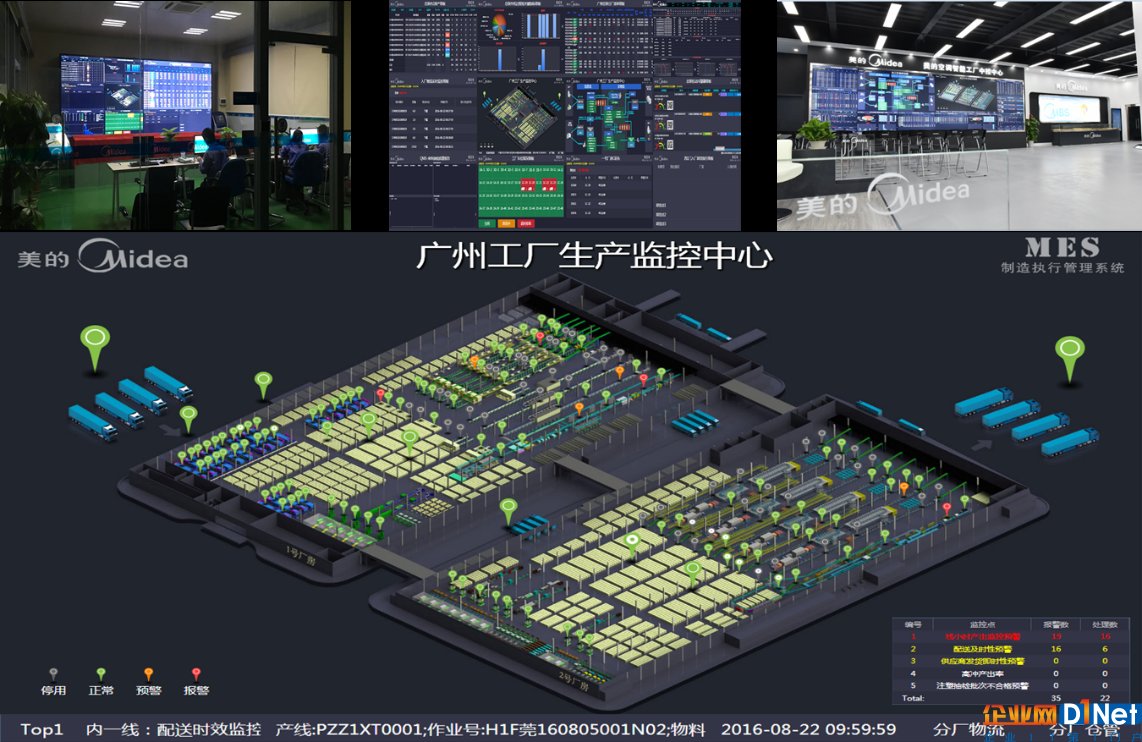Click handled count 6 in the 配送及时性预警 row
This screenshot has width=1142, height=742.
(1105, 649)
